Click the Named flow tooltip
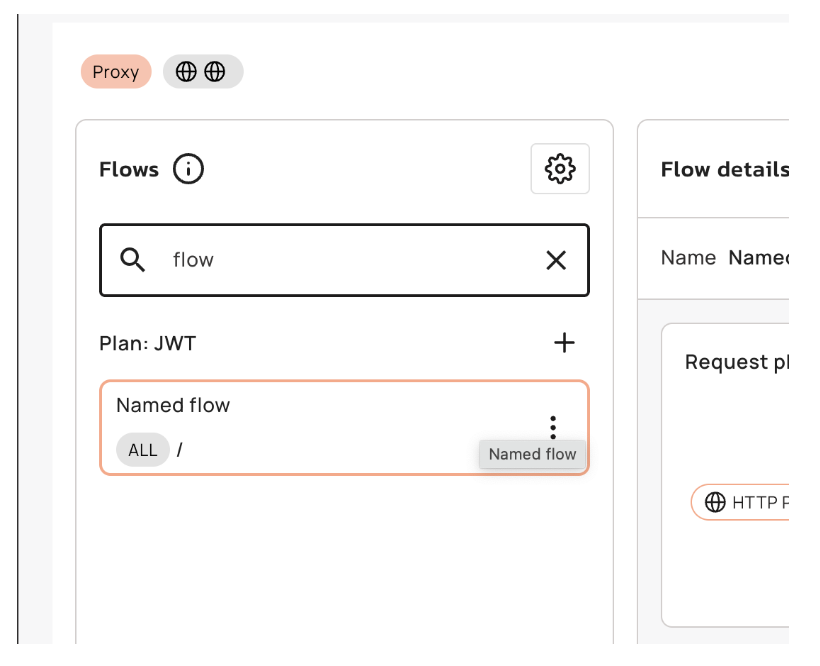This screenshot has width=820, height=666. [x=532, y=454]
